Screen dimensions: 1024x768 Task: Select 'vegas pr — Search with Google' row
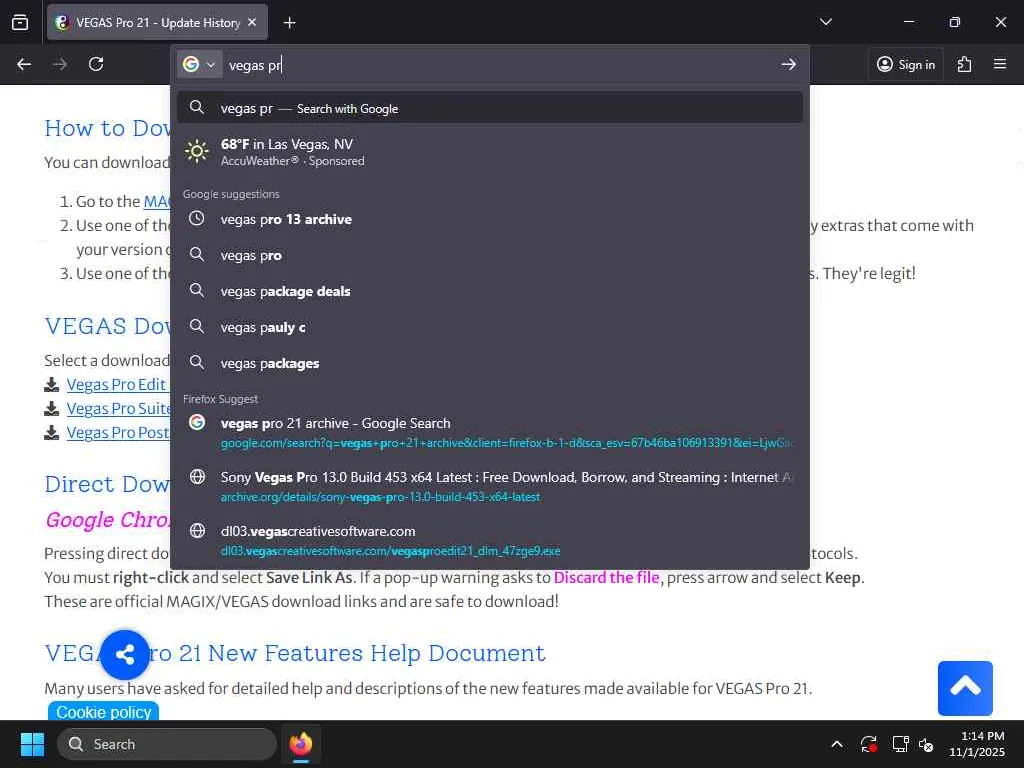pyautogui.click(x=490, y=108)
